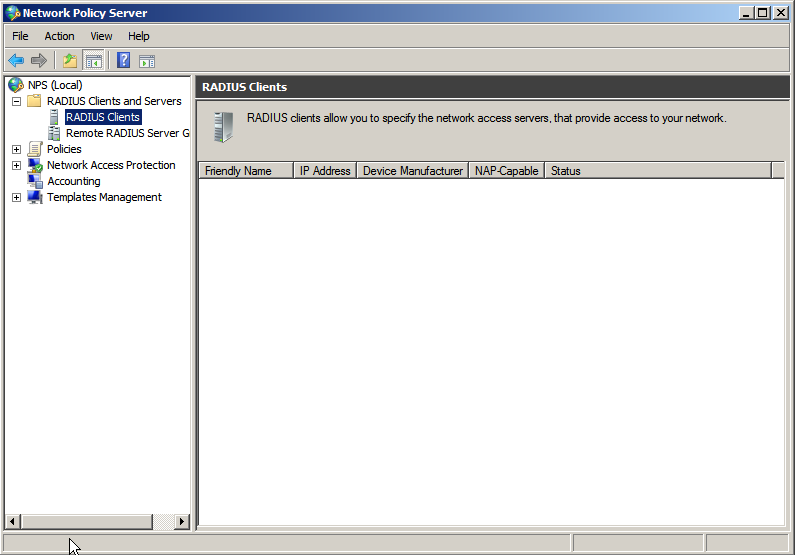Click the Up One Level folder icon
This screenshot has height=555, width=795.
[x=69, y=60]
